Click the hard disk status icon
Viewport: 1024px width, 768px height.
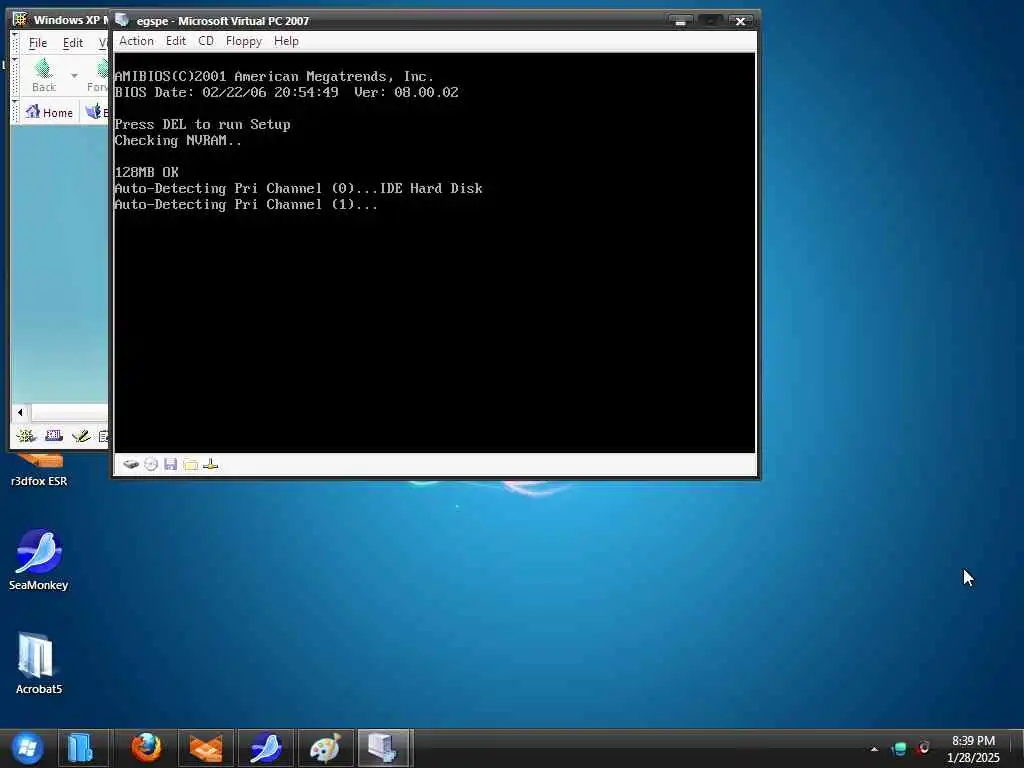point(131,464)
